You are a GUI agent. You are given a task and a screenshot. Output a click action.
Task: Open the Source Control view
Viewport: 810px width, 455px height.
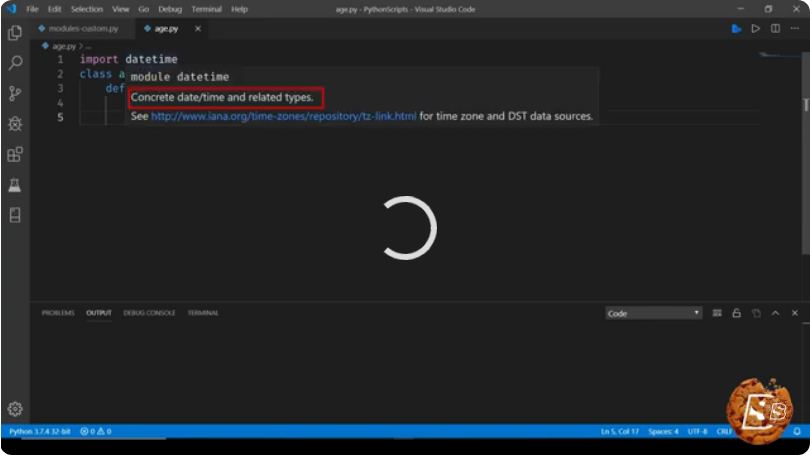(x=15, y=93)
